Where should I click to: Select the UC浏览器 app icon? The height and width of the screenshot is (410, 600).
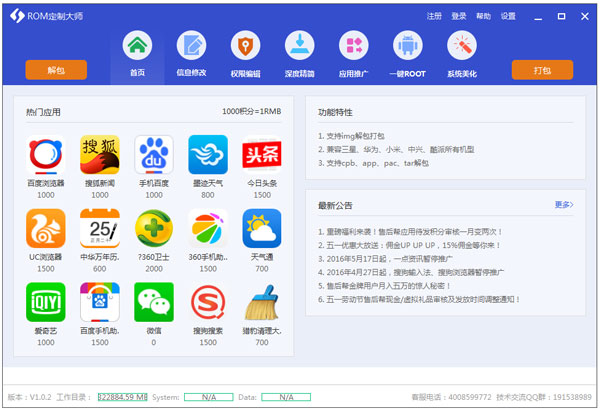46,228
